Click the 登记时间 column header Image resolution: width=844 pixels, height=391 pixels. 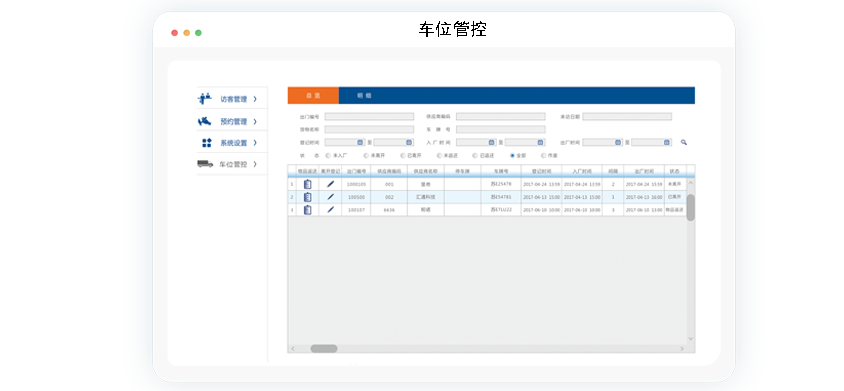point(541,171)
